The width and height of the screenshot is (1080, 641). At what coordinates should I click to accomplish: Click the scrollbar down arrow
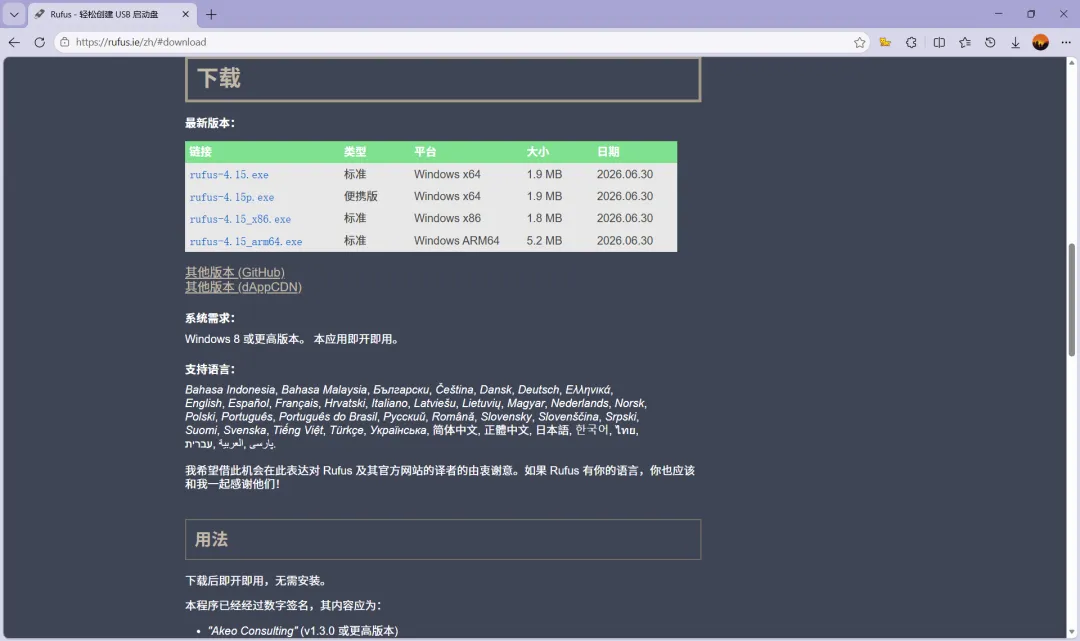1071,632
